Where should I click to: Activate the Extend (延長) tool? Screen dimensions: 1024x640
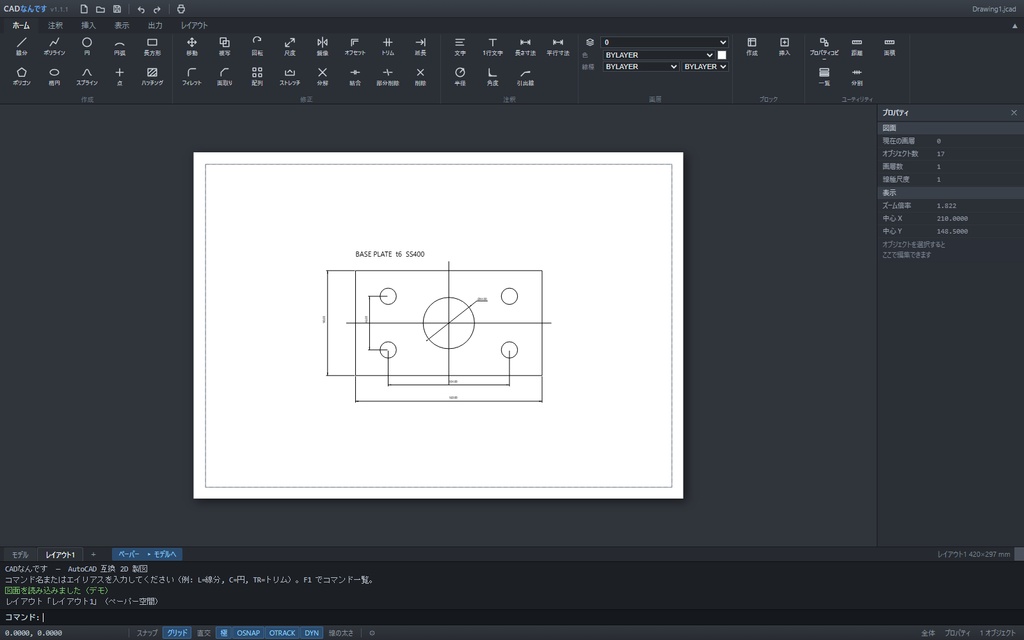click(421, 46)
